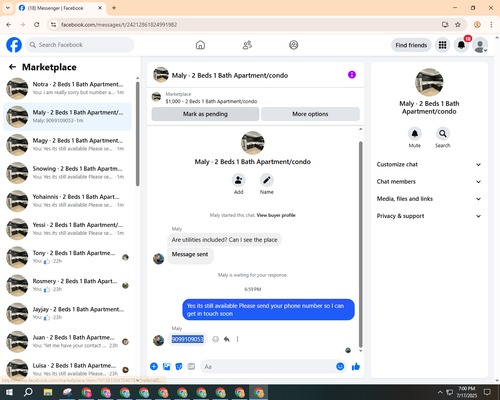Screen dimensions: 500x400
Task: Click the apartment photo in right panel
Action: [x=429, y=82]
